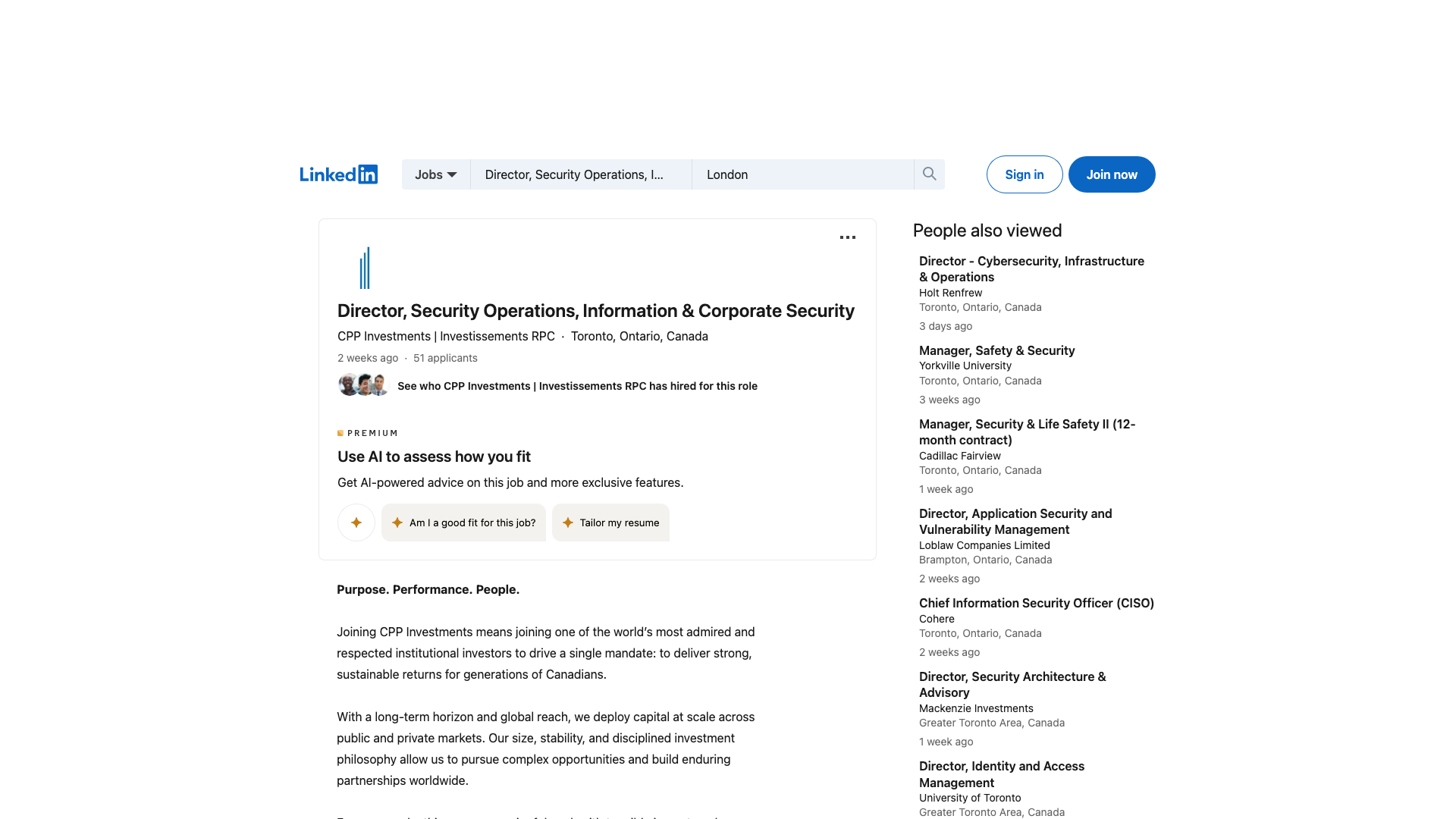The width and height of the screenshot is (1456, 819).
Task: Click the round AI sparkle icon
Action: pyautogui.click(x=356, y=522)
